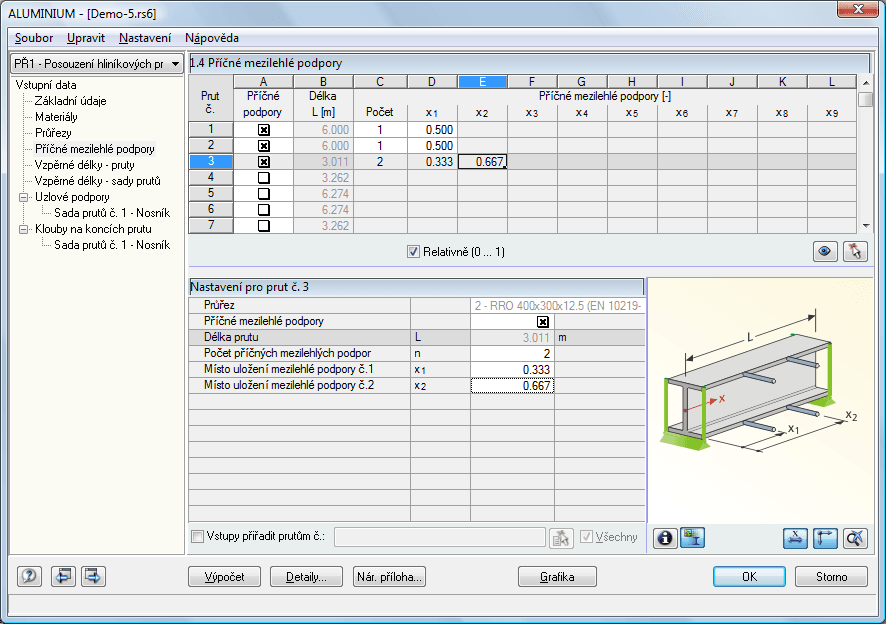Click the eye view mode icon
This screenshot has height=624, width=886.
(824, 251)
